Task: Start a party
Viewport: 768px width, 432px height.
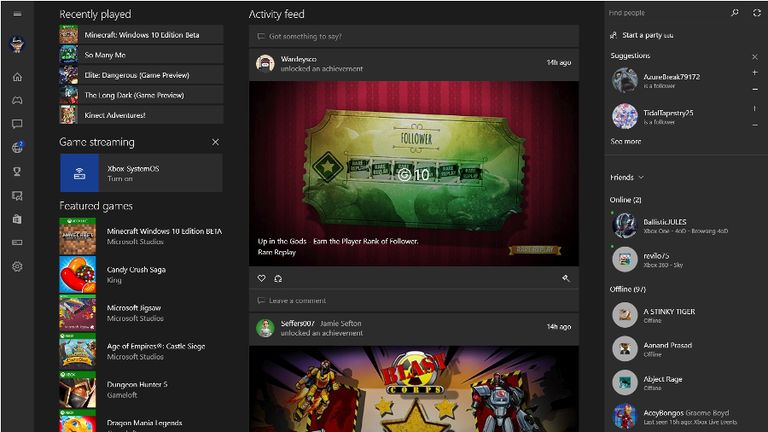Action: click(641, 35)
